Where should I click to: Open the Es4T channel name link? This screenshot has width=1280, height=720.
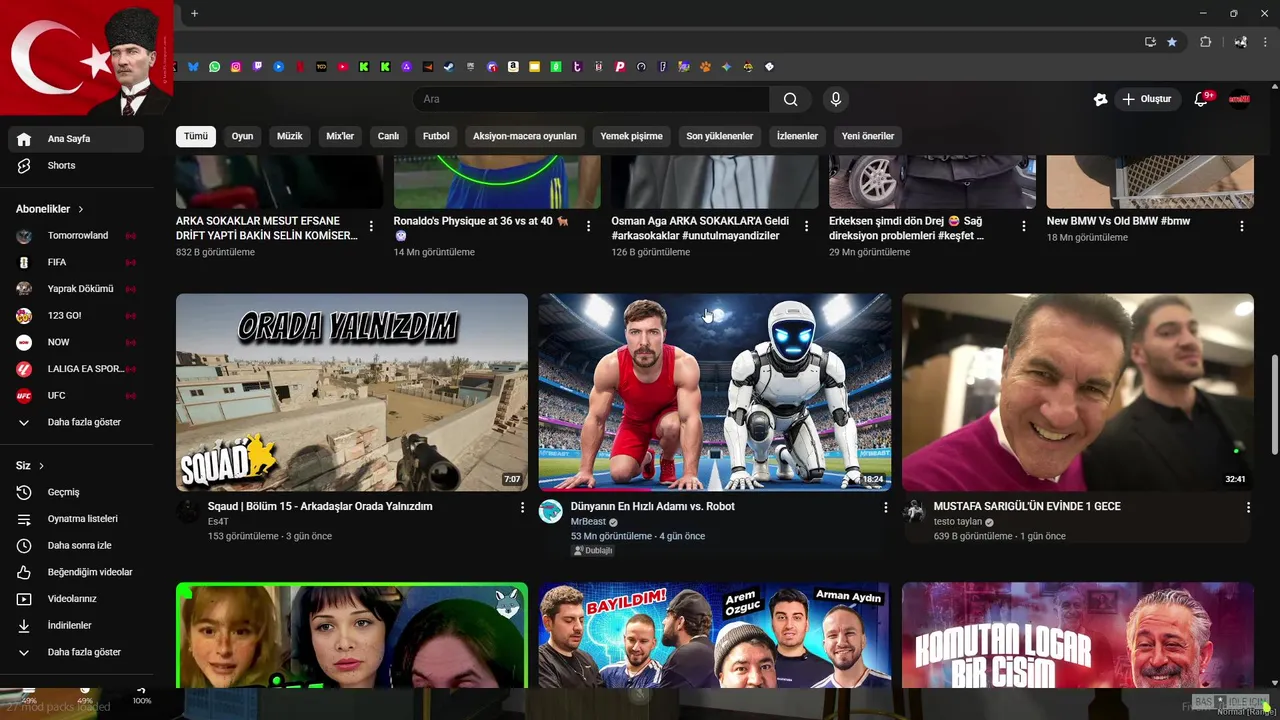[218, 522]
